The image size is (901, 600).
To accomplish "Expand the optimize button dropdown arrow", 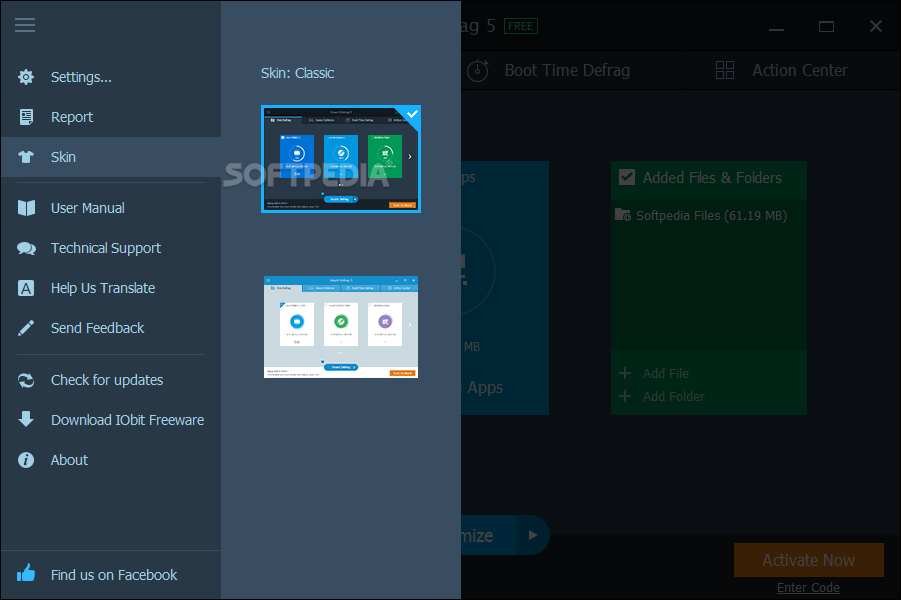I will point(533,535).
